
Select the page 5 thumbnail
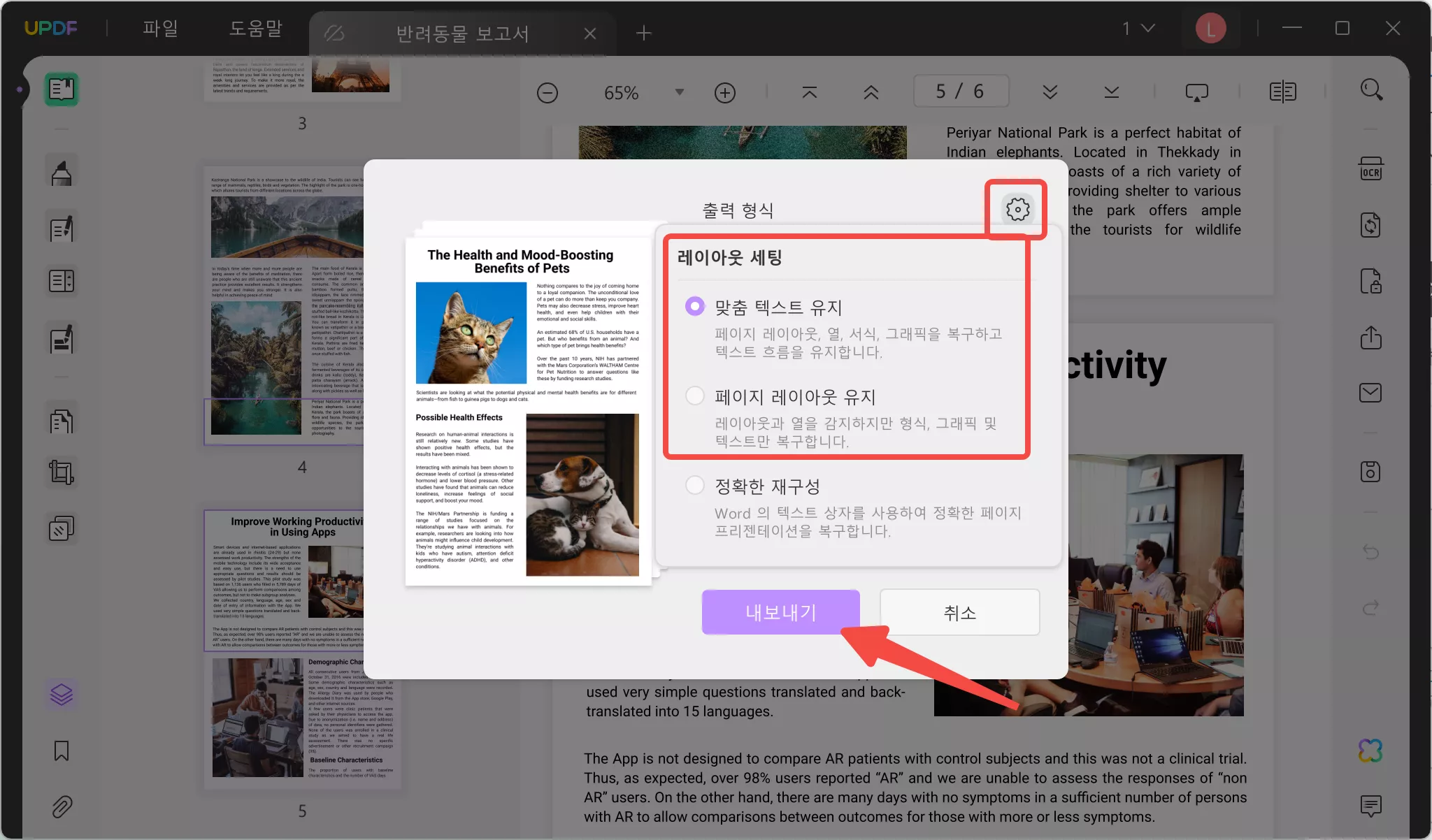click(302, 650)
